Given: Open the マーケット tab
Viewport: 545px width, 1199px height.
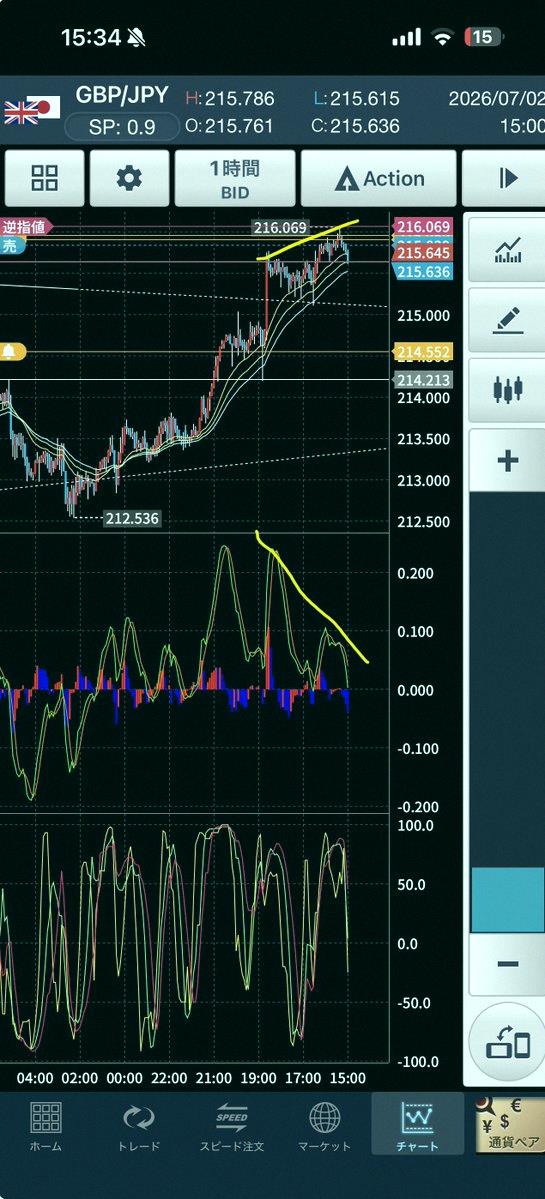Looking at the screenshot, I should click(325, 1127).
